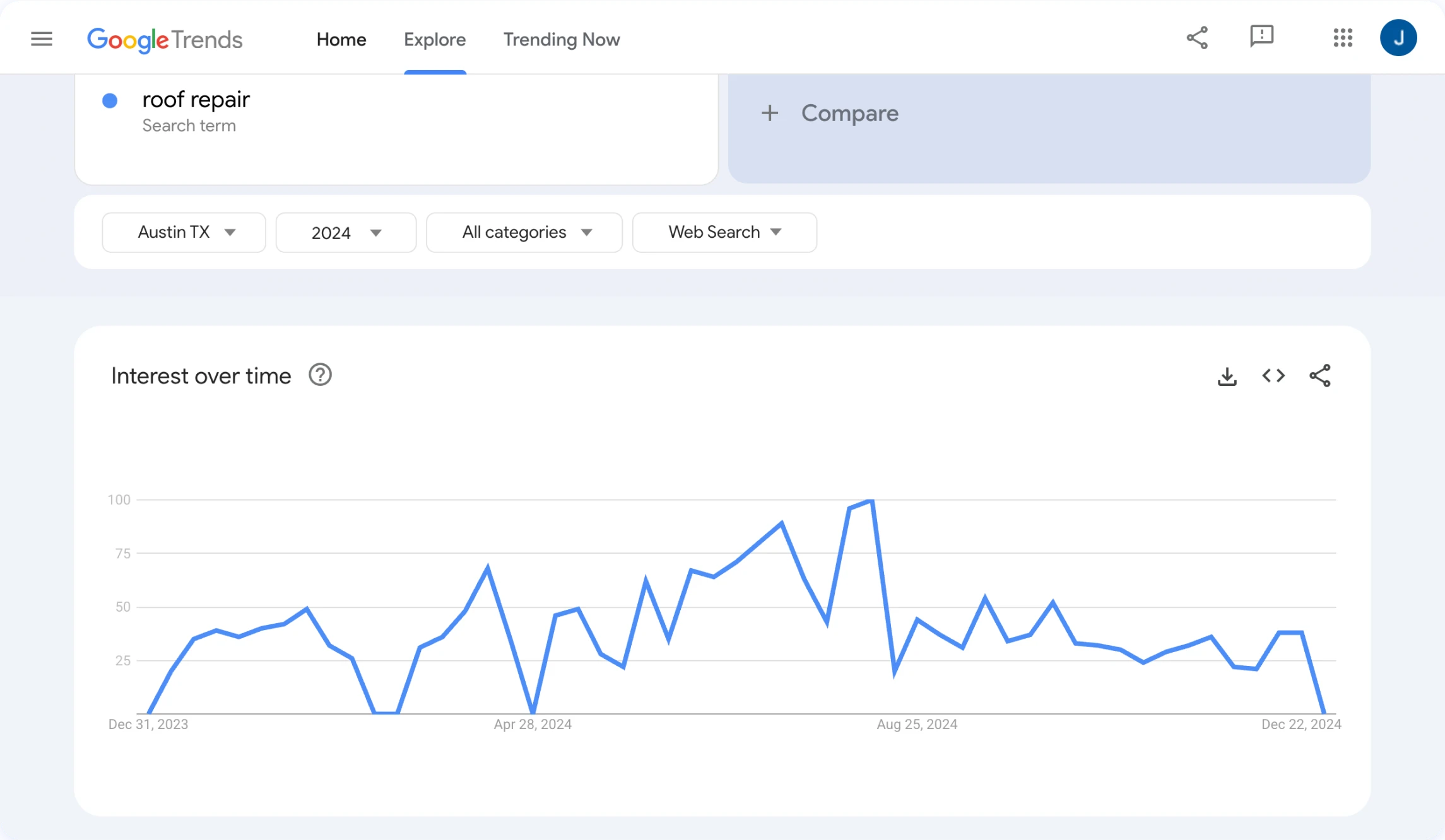Image resolution: width=1445 pixels, height=840 pixels.
Task: Click the roof repair search term
Action: (196, 100)
